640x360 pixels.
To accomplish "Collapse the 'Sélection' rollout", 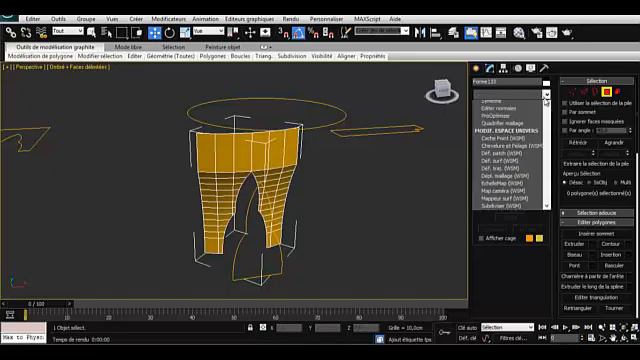I will (x=597, y=81).
